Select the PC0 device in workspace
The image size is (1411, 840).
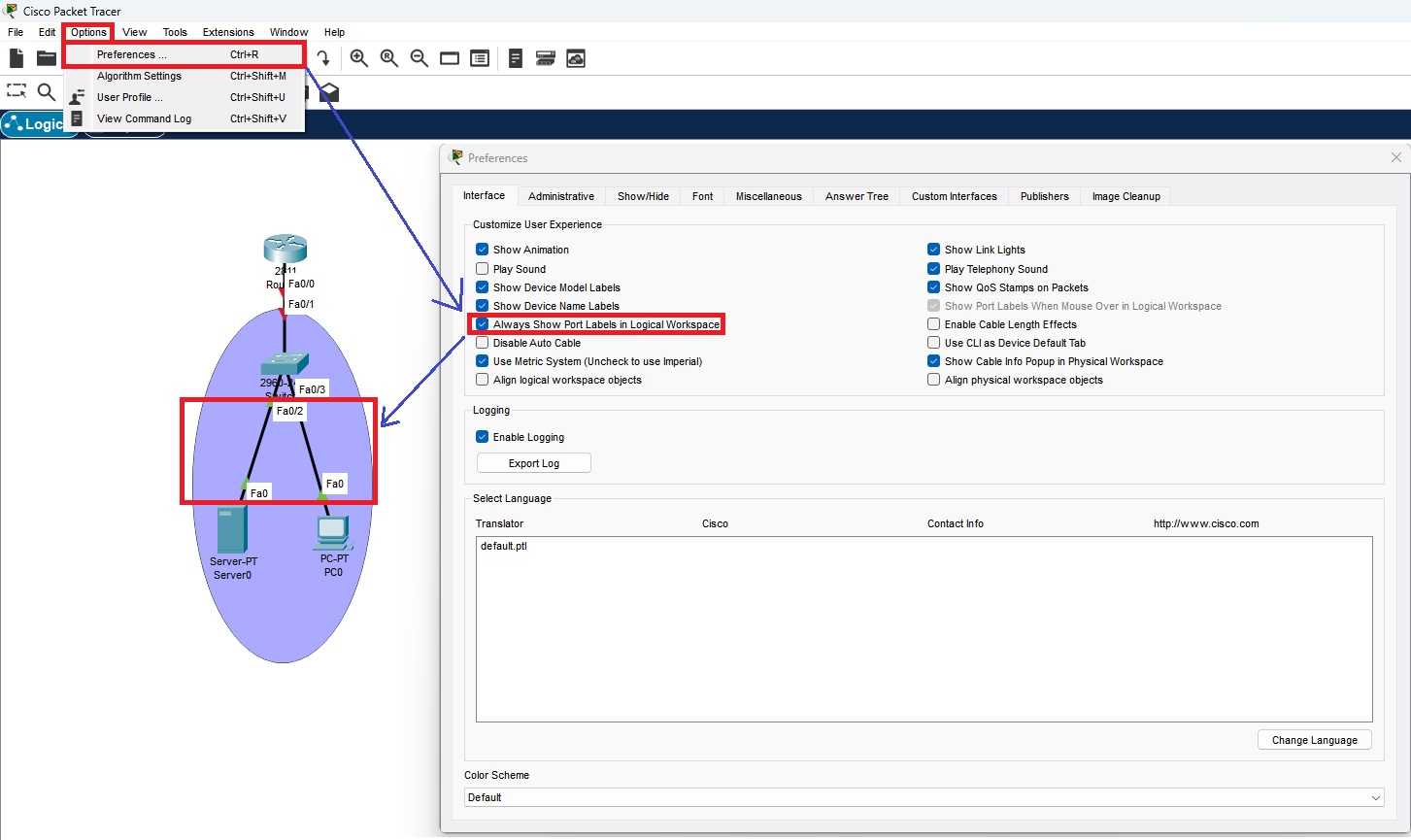pos(332,532)
